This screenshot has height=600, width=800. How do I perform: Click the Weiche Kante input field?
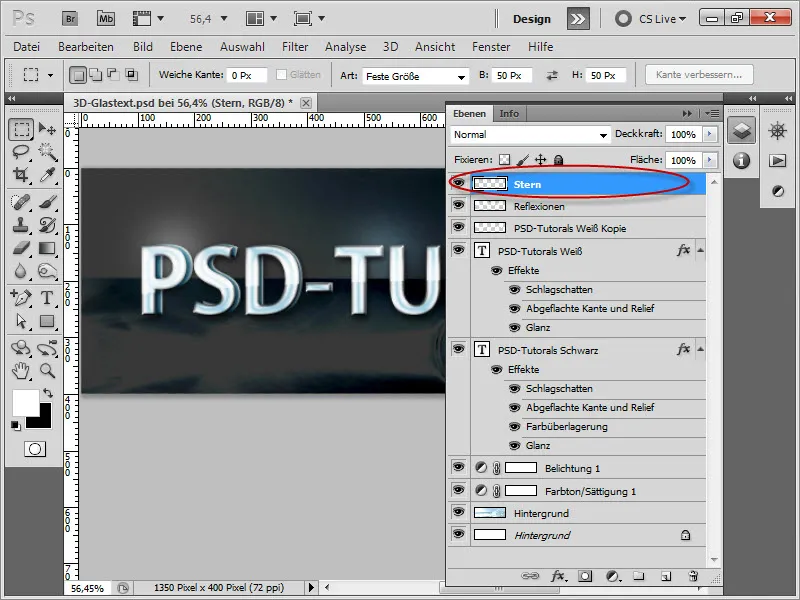(x=247, y=76)
